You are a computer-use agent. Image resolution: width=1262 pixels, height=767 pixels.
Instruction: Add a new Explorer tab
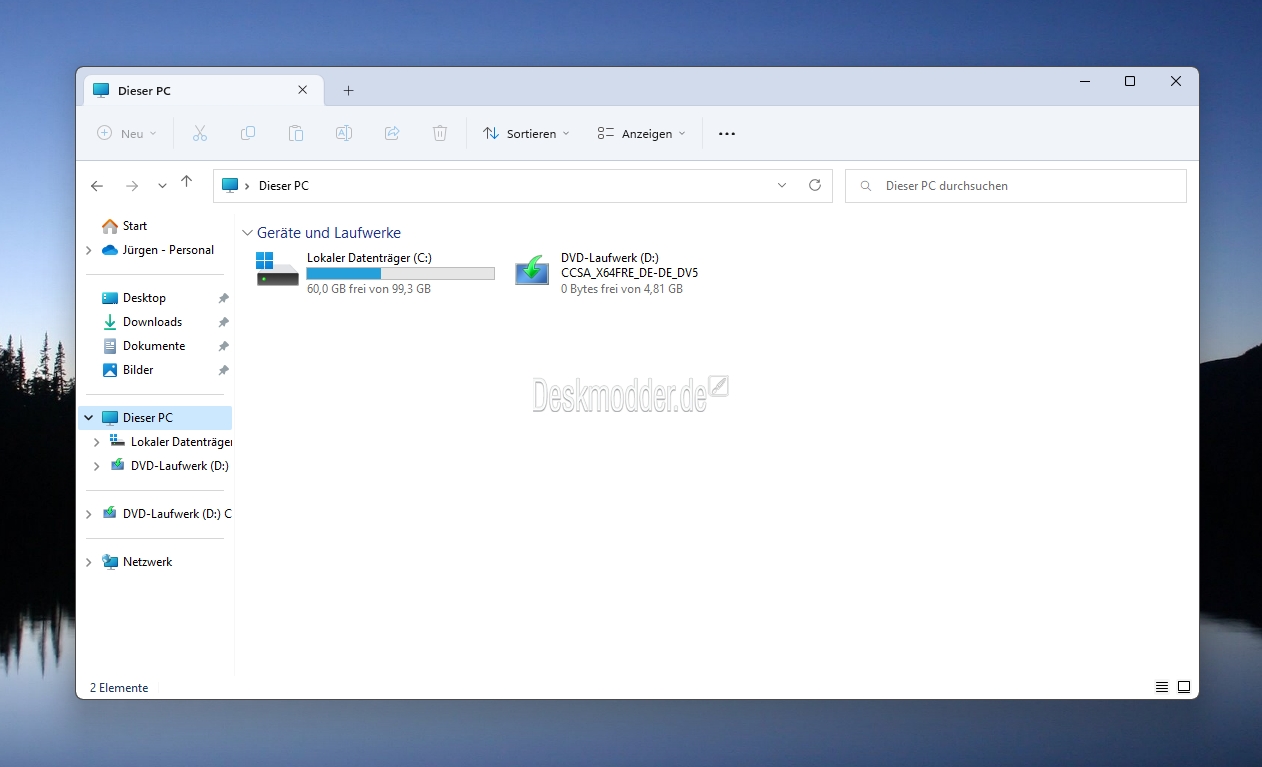point(348,90)
